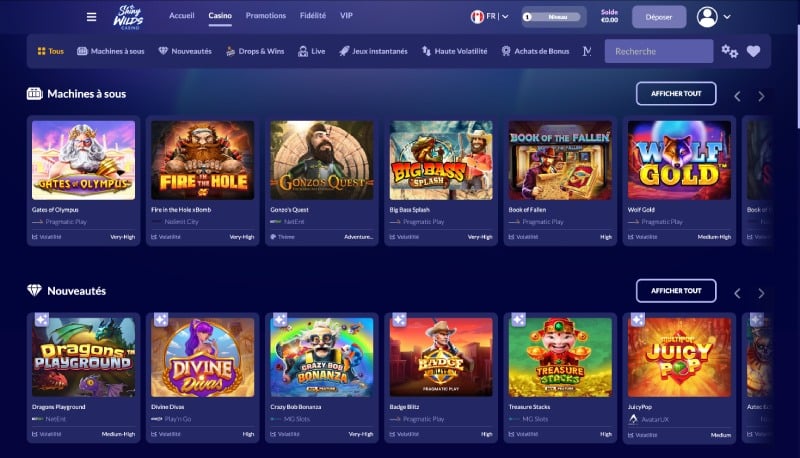Open the Crazy Bob Bonanza thumbnail
This screenshot has height=458, width=800.
[322, 358]
